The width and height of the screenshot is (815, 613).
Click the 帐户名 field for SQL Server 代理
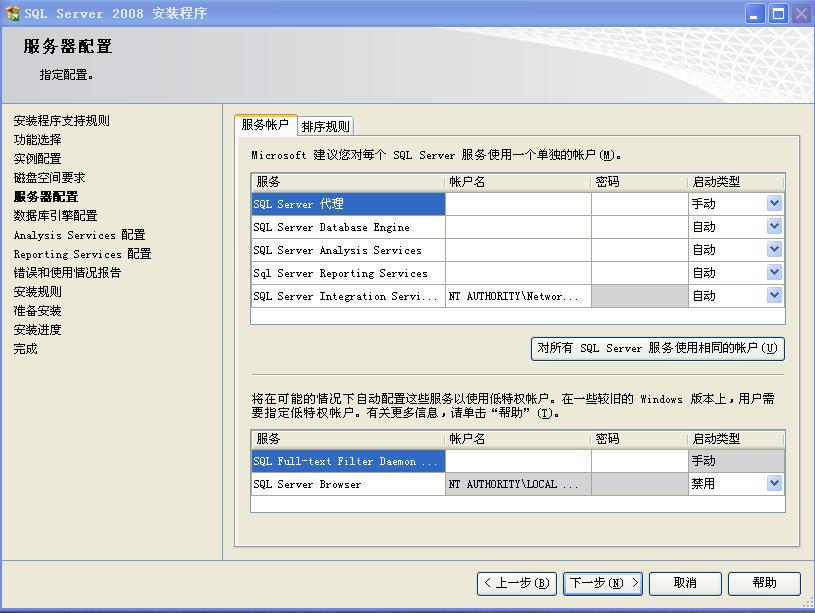click(517, 204)
